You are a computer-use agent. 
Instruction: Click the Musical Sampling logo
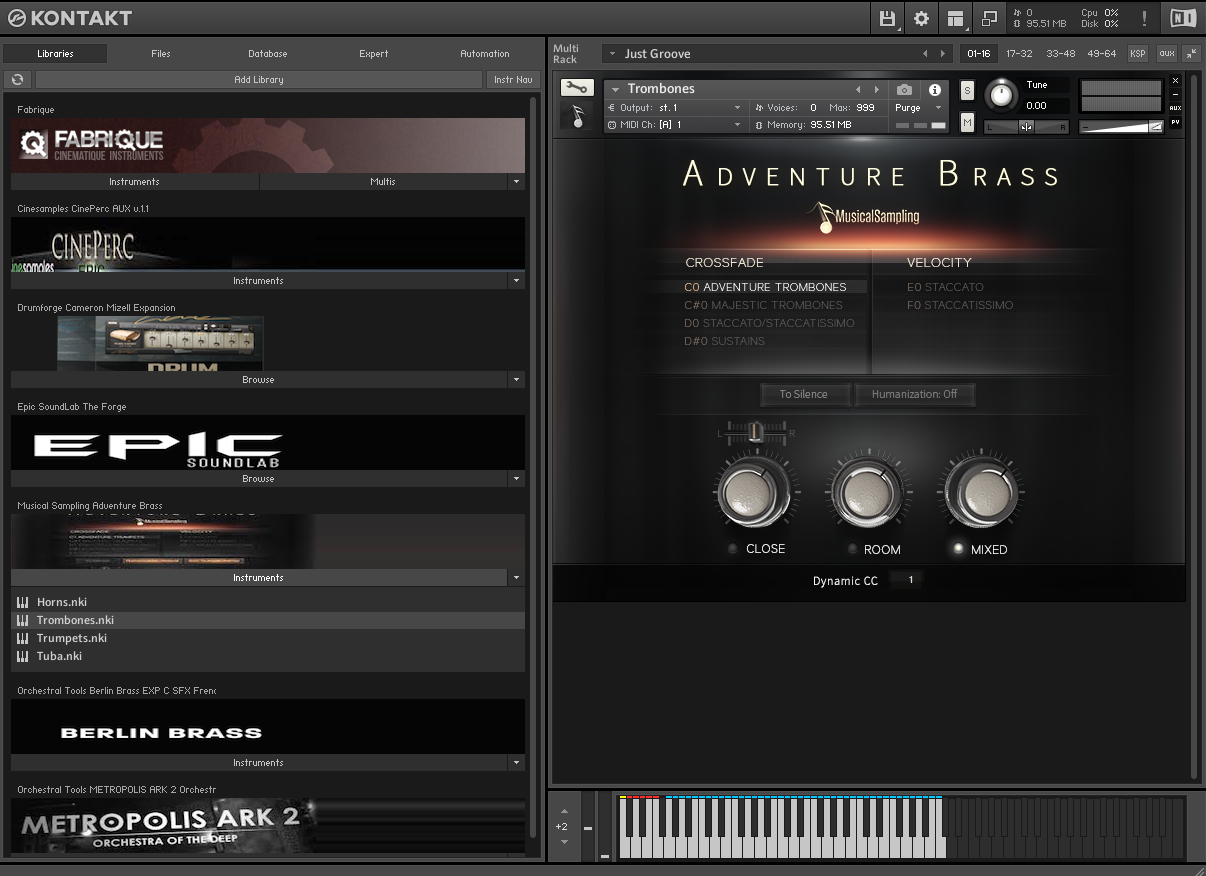(x=863, y=216)
